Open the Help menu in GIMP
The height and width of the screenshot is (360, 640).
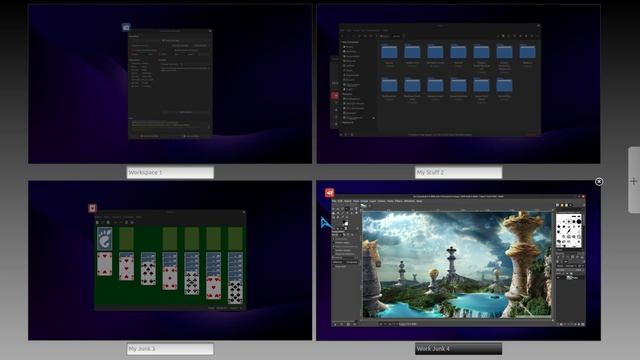click(420, 201)
